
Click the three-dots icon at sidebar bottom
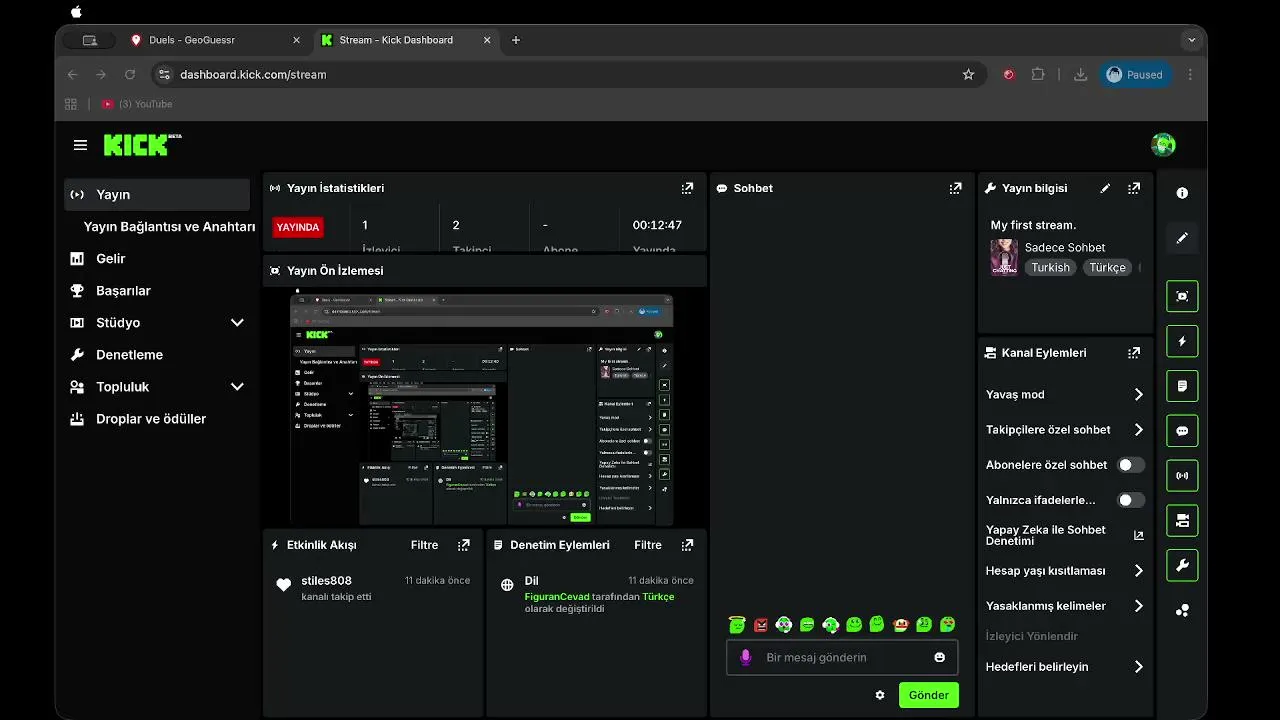pyautogui.click(x=1182, y=610)
